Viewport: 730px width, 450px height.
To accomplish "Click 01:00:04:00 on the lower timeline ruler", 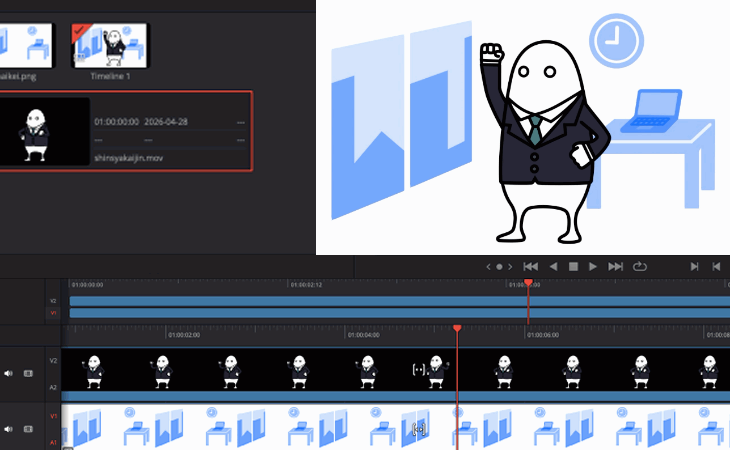I will click(x=364, y=335).
